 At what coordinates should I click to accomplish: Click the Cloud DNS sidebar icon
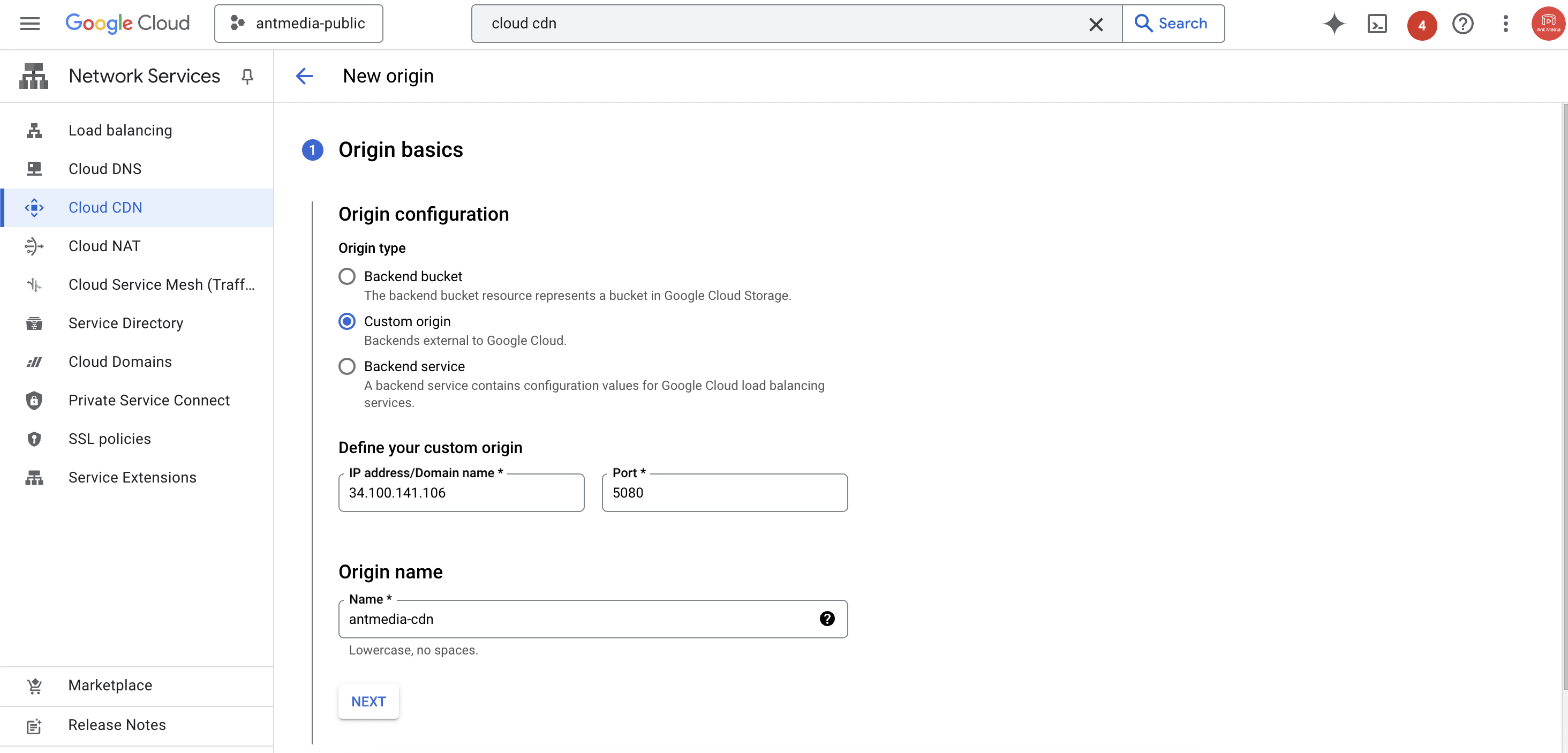(x=34, y=169)
